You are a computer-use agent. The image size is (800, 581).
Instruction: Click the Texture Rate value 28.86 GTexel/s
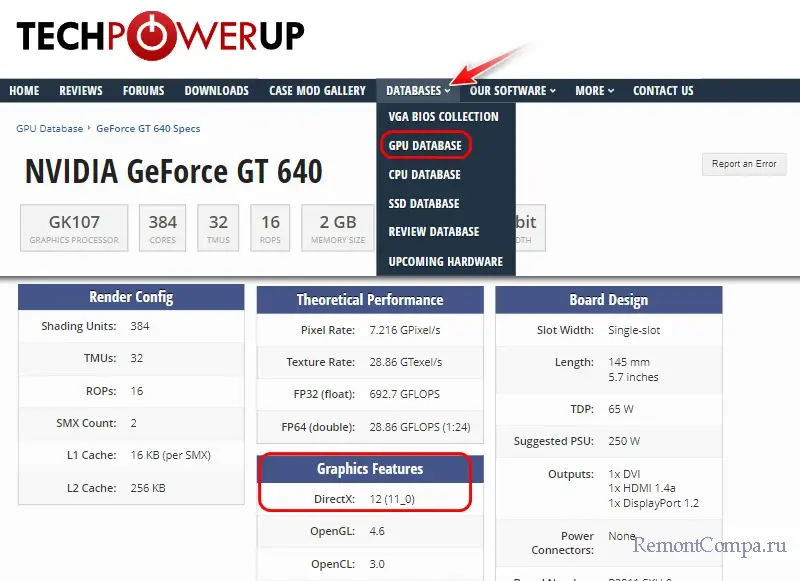[x=406, y=362]
